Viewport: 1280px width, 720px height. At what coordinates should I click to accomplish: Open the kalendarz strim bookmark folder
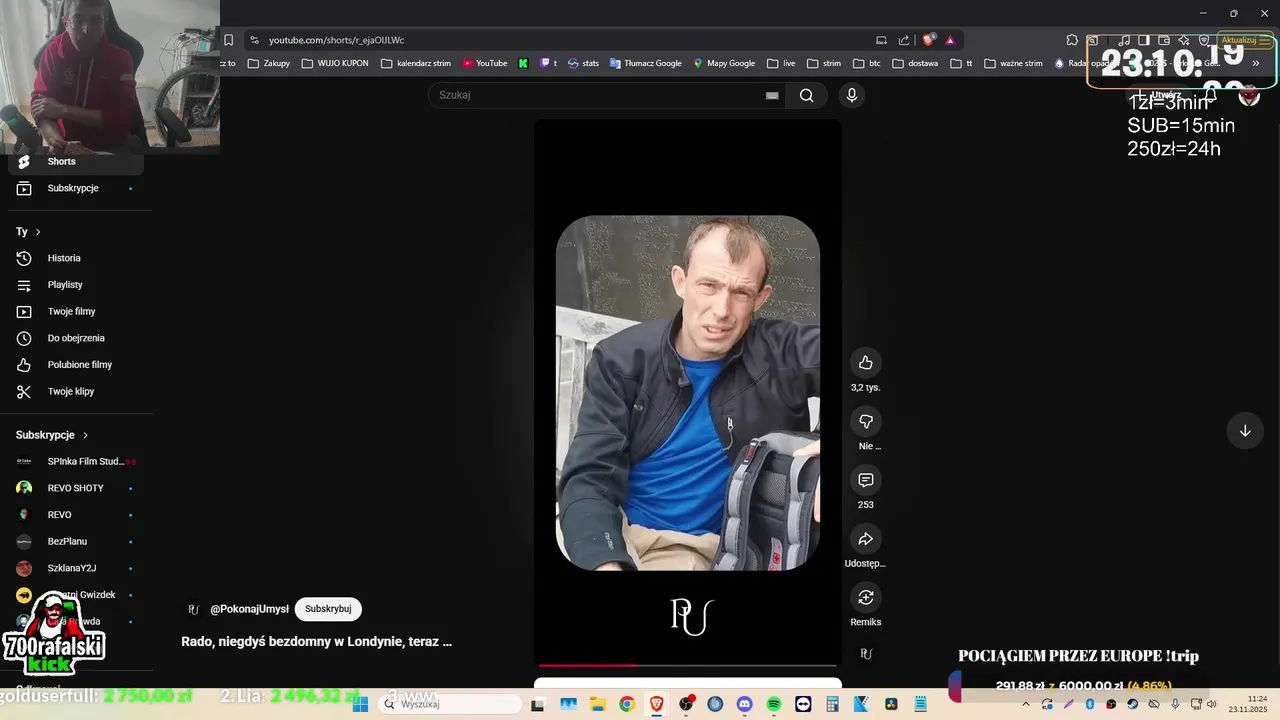click(x=416, y=63)
